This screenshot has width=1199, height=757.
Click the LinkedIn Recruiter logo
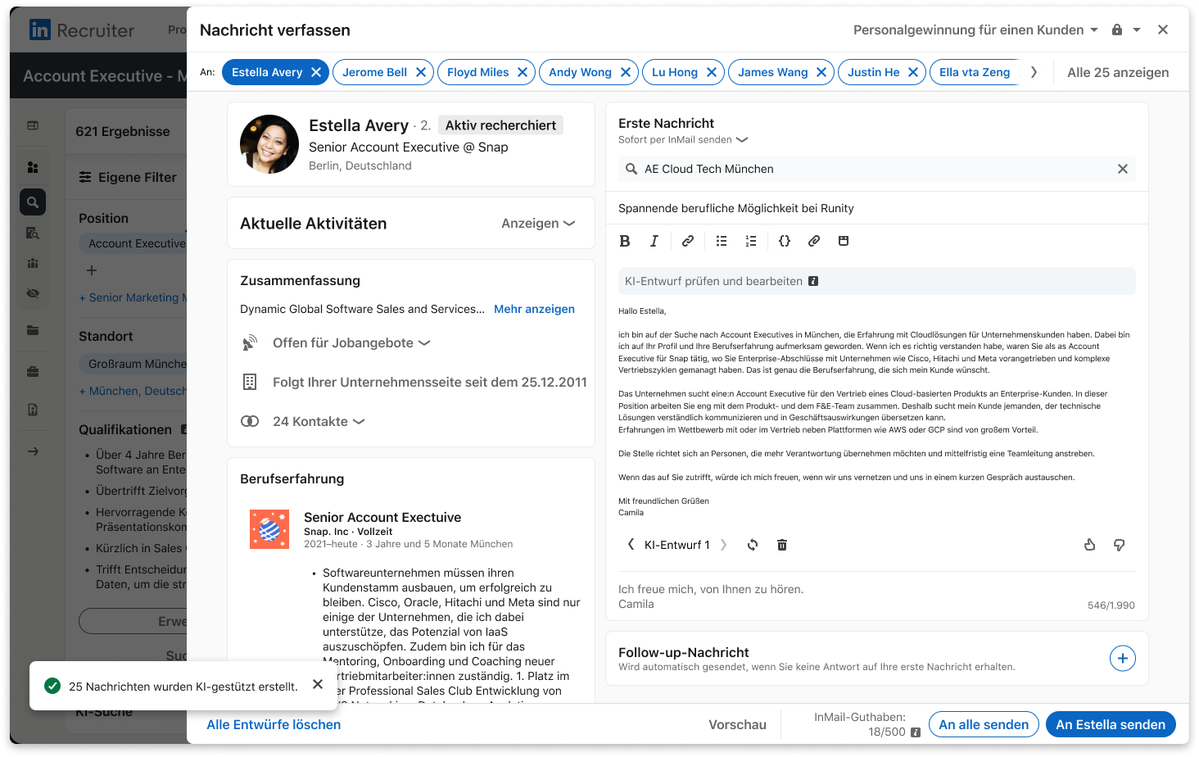81,30
